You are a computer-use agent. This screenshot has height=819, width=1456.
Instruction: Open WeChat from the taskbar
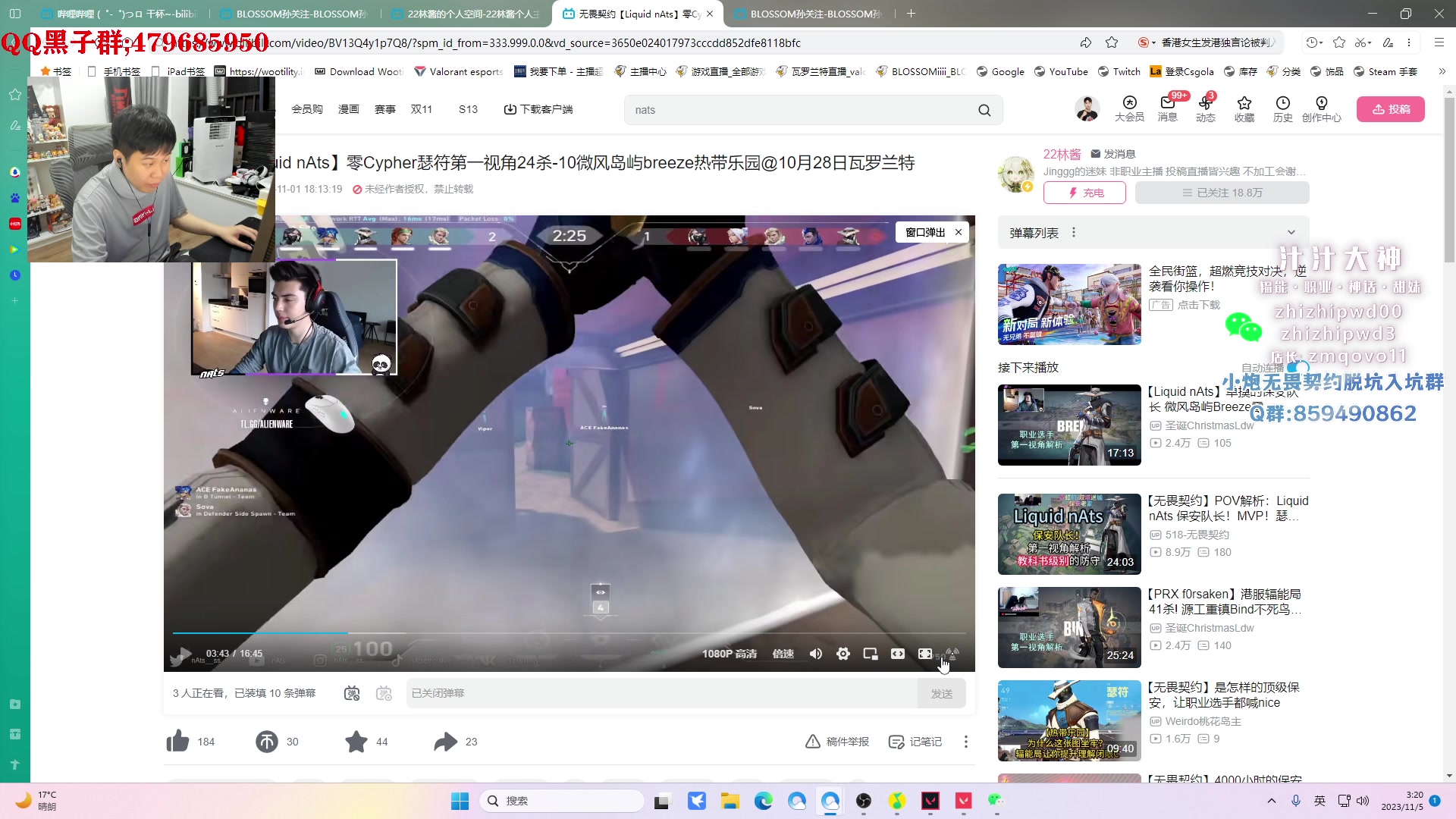[x=996, y=801]
